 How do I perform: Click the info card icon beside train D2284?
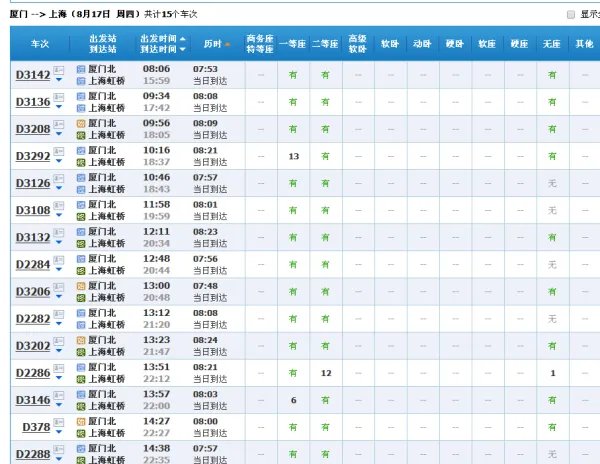(x=59, y=259)
